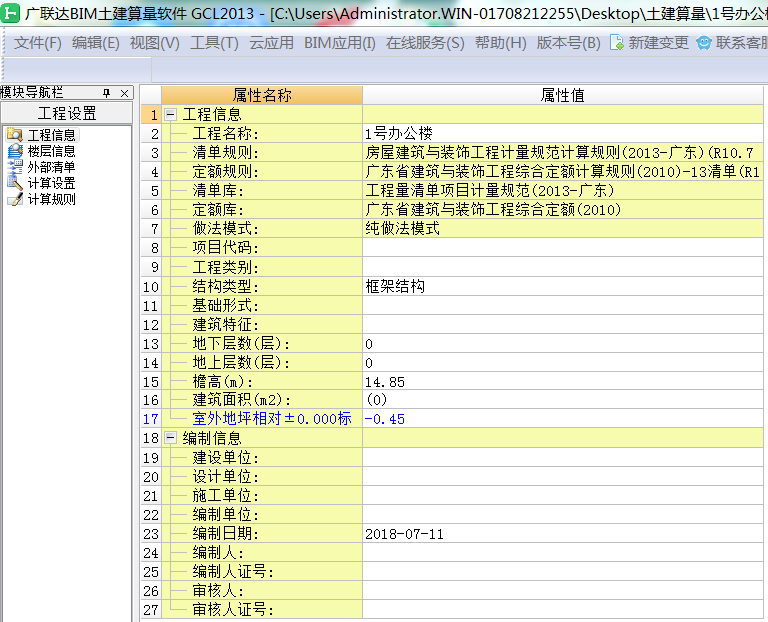Click the 外部清单 sidebar icon
Image resolution: width=768 pixels, height=622 pixels.
[x=15, y=167]
